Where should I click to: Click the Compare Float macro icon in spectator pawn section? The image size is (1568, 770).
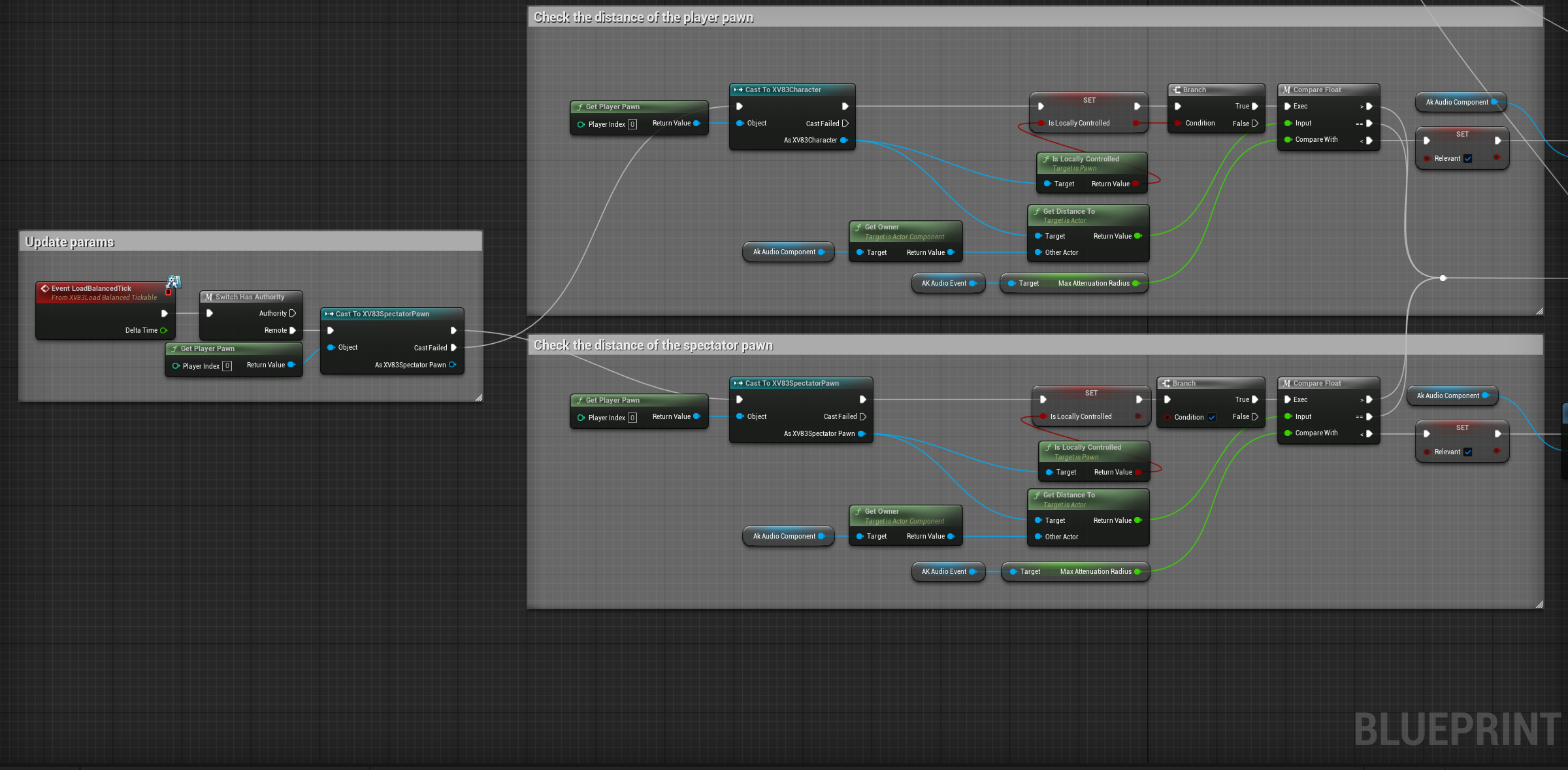click(x=1286, y=383)
